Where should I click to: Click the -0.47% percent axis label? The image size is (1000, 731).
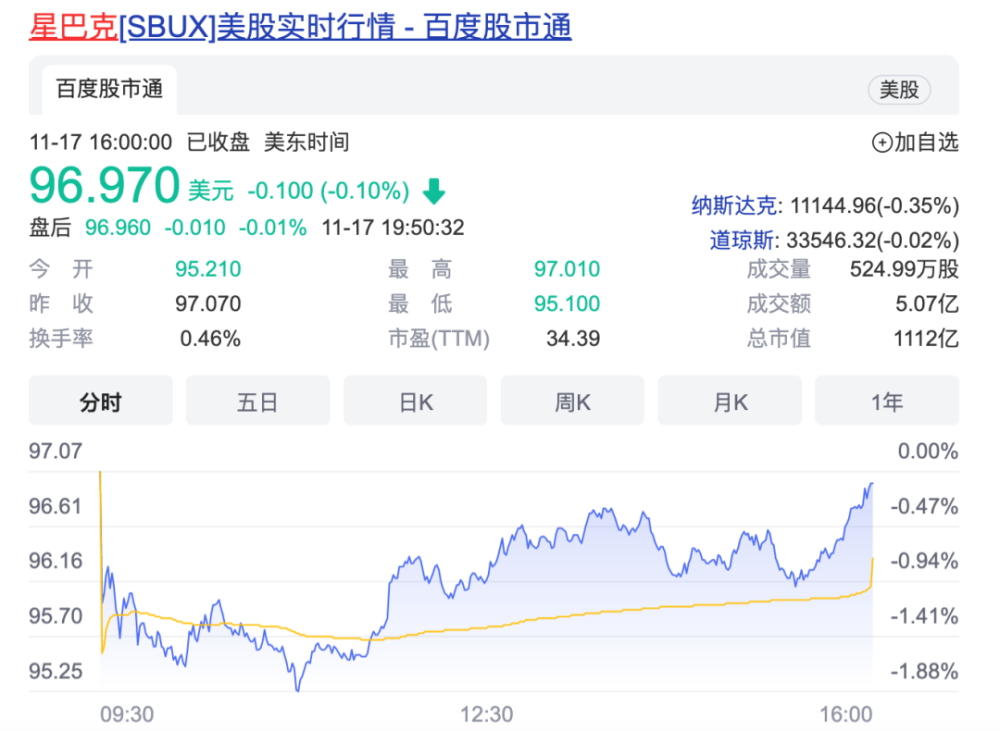[924, 506]
